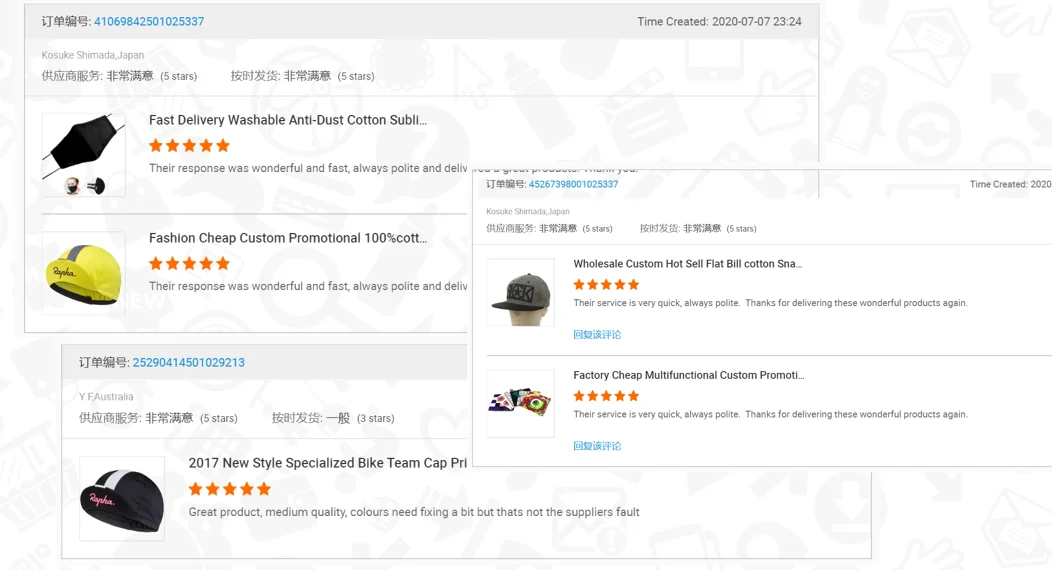The height and width of the screenshot is (570, 1052).
Task: Open Wholesale Custom Hot Sell Flat Bill title
Action: (x=687, y=264)
